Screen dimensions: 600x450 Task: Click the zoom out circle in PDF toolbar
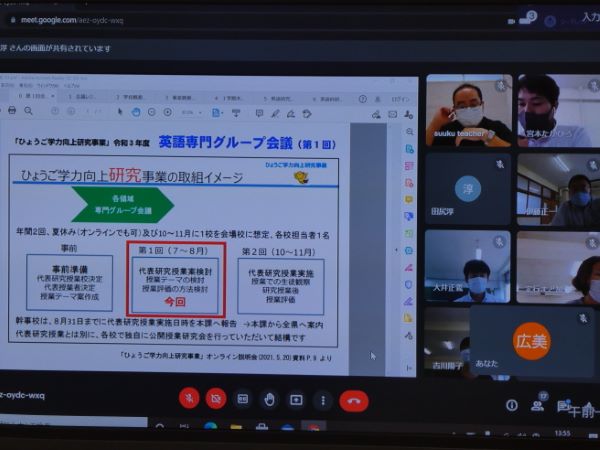tap(152, 112)
